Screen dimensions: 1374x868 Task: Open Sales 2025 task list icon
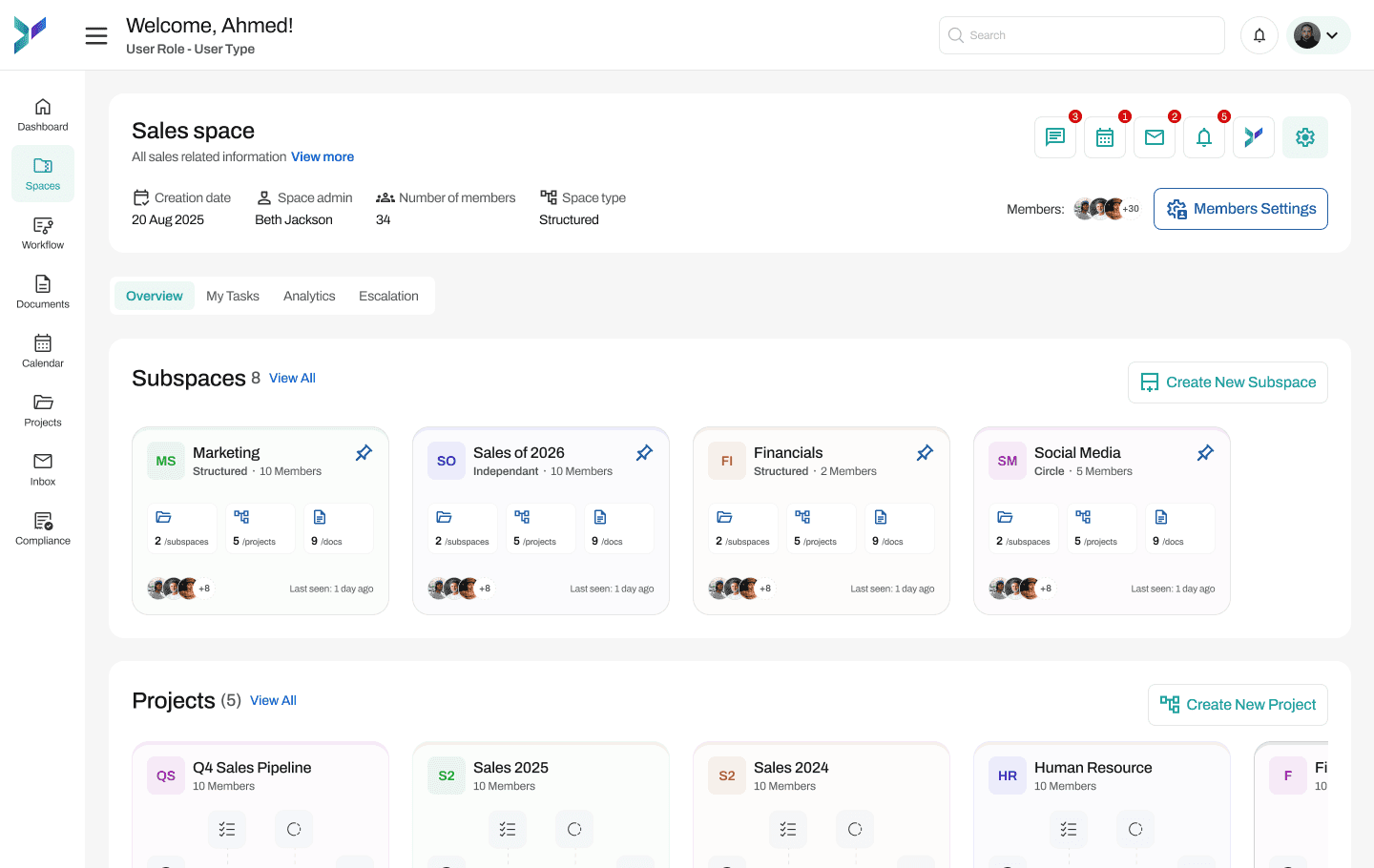[508, 829]
